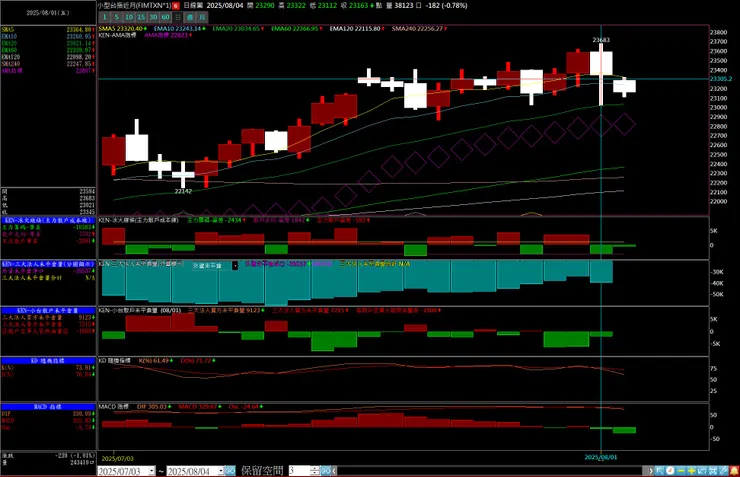Click the horizontal chart scrollbar track
740x477 pixels.
point(492,470)
